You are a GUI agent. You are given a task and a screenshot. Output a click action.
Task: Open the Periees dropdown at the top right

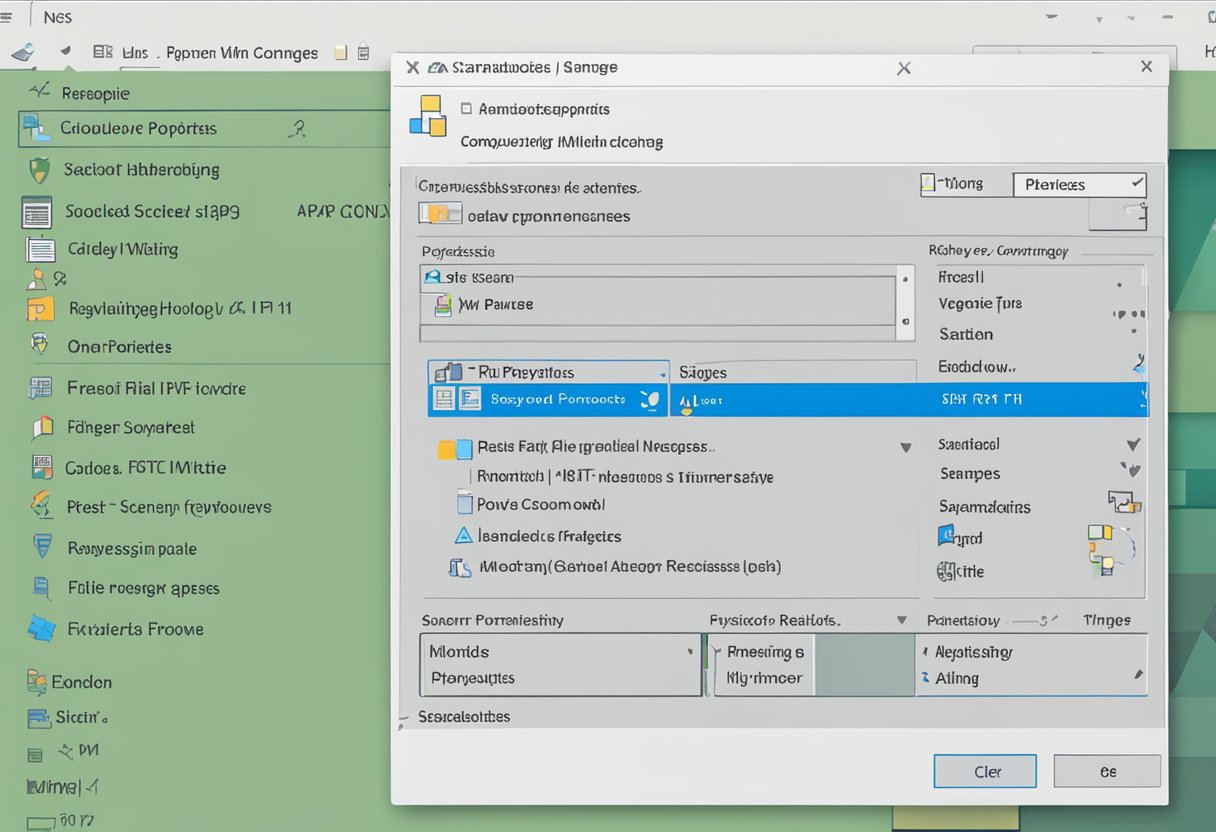pyautogui.click(x=1079, y=184)
